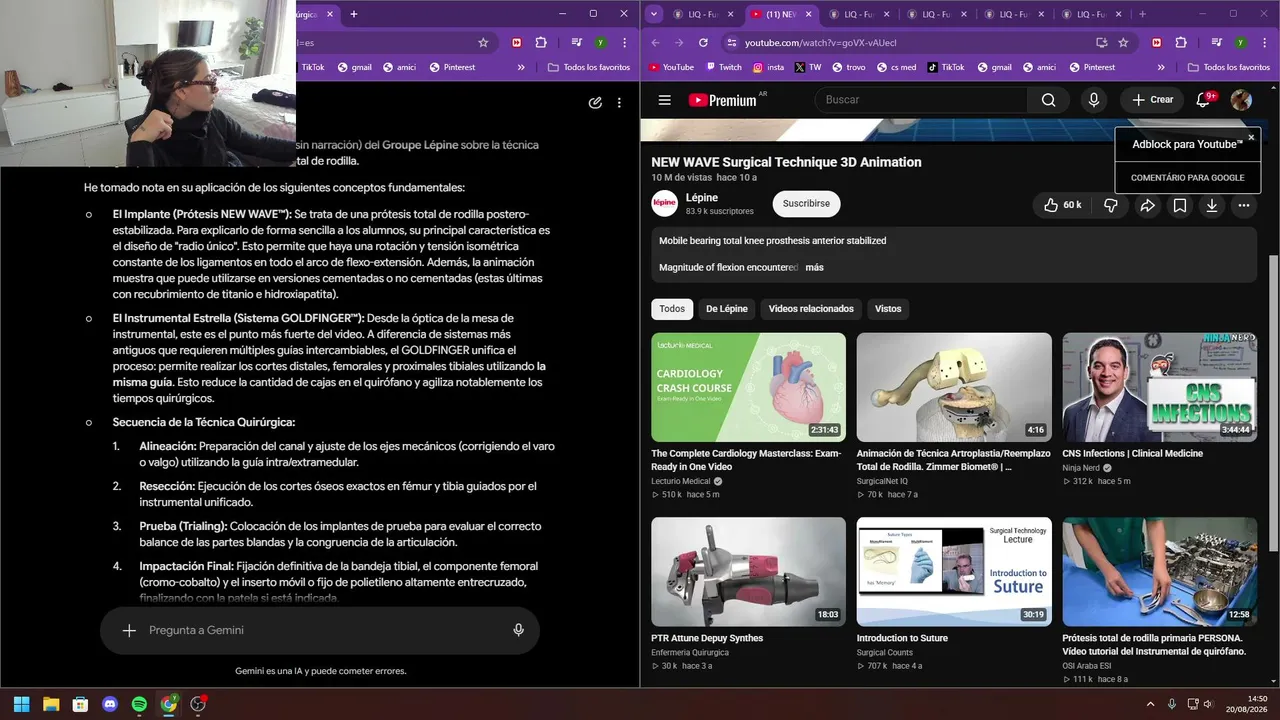Open Twitch bookmark in YouTube window
The height and width of the screenshot is (720, 1280).
tap(724, 67)
